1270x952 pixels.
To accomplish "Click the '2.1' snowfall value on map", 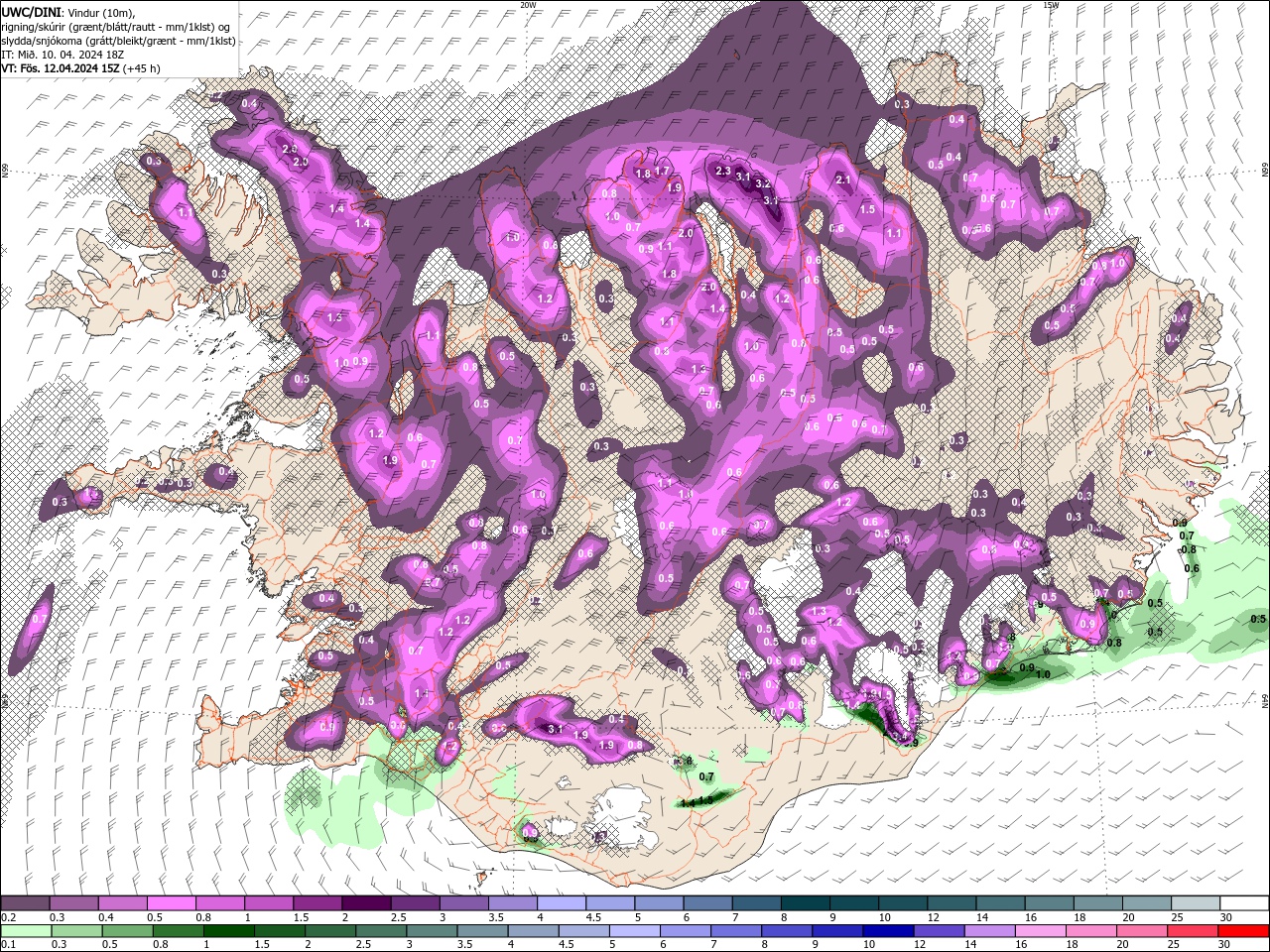I will (x=844, y=179).
